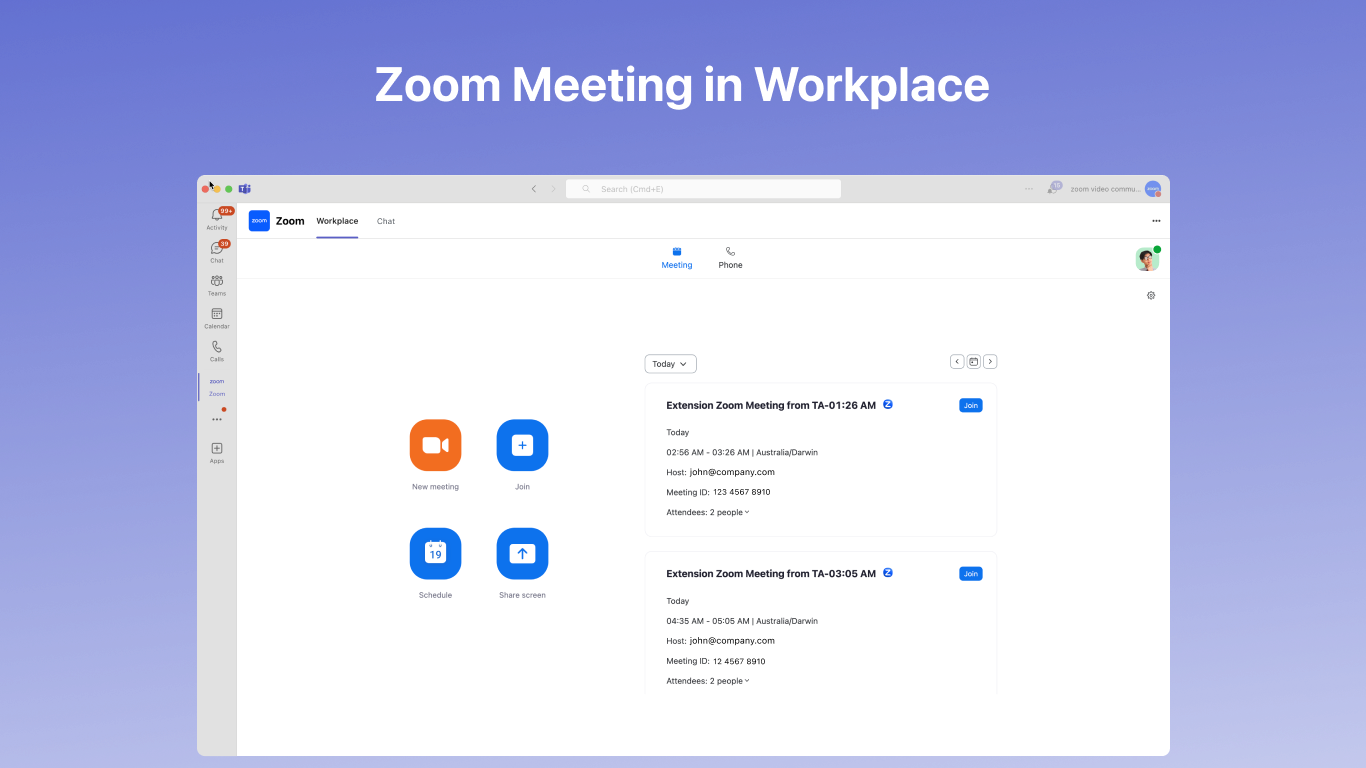Screen dimensions: 1366x768
Task: Open Zoom tab more options ellipsis
Action: pos(1156,221)
